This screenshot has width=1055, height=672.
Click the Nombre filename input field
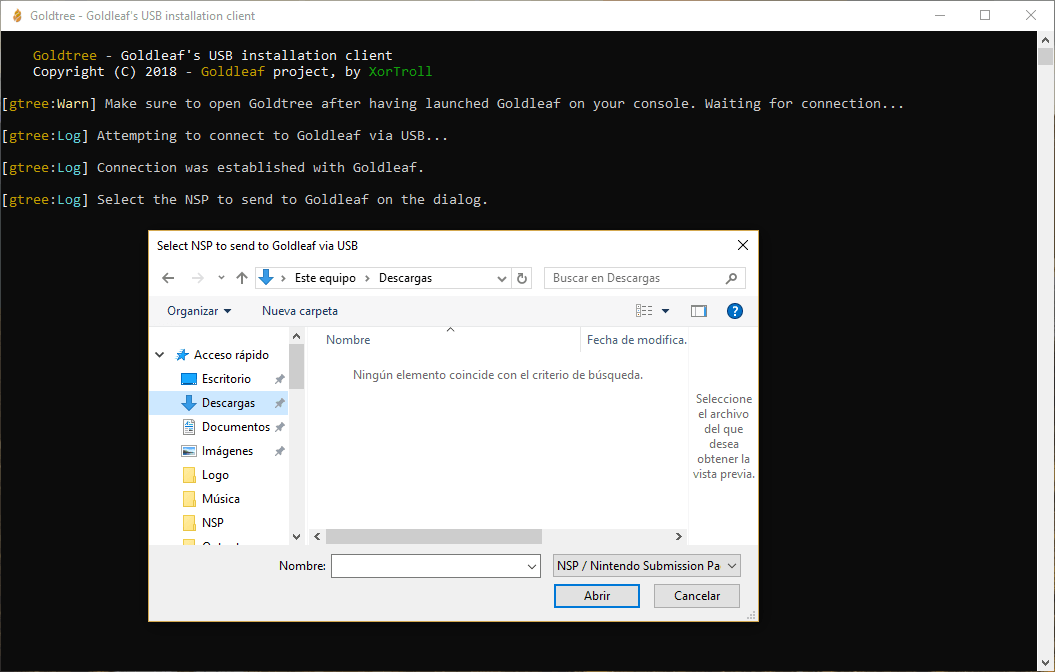tap(435, 566)
